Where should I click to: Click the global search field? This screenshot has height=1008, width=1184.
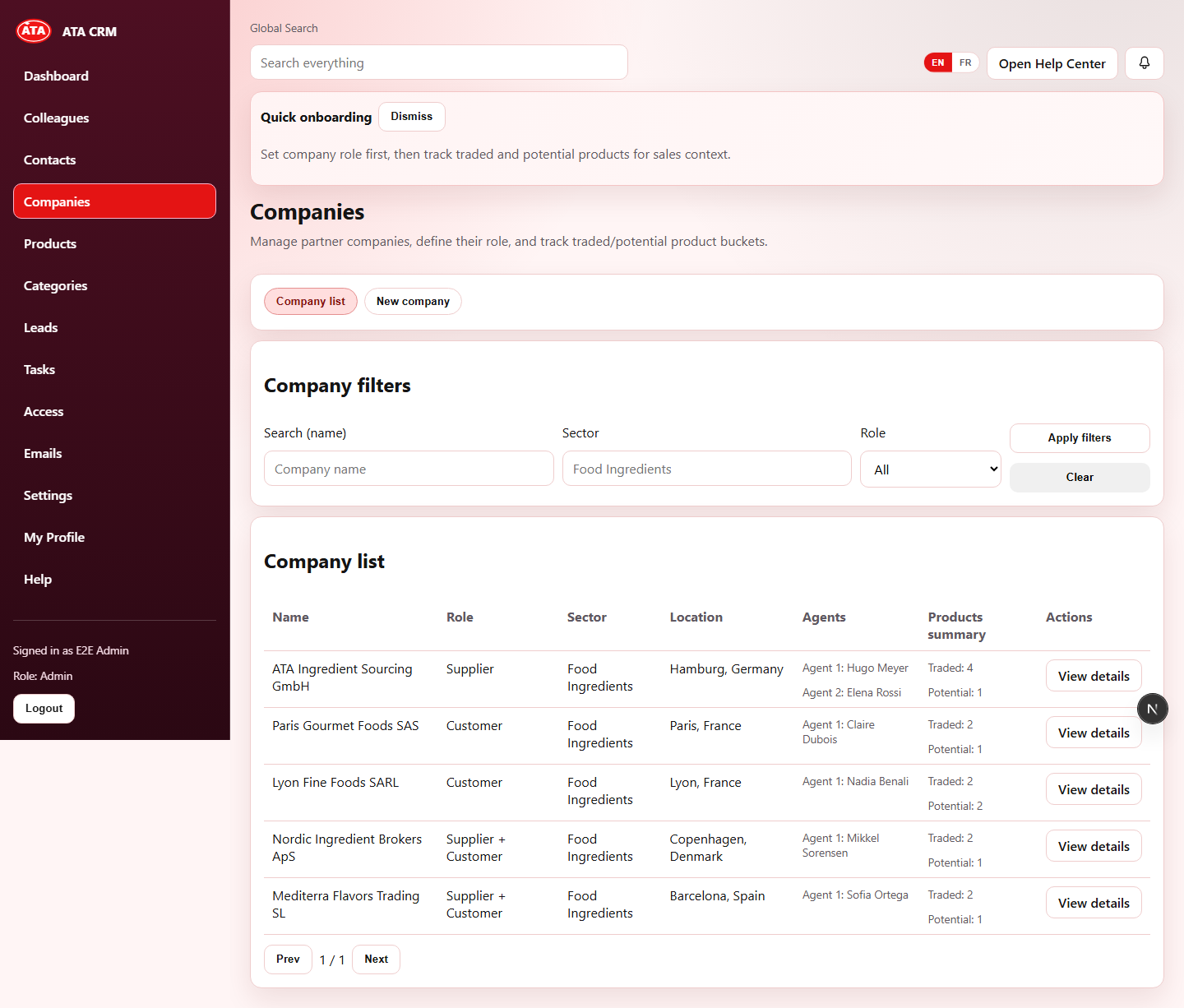(438, 62)
